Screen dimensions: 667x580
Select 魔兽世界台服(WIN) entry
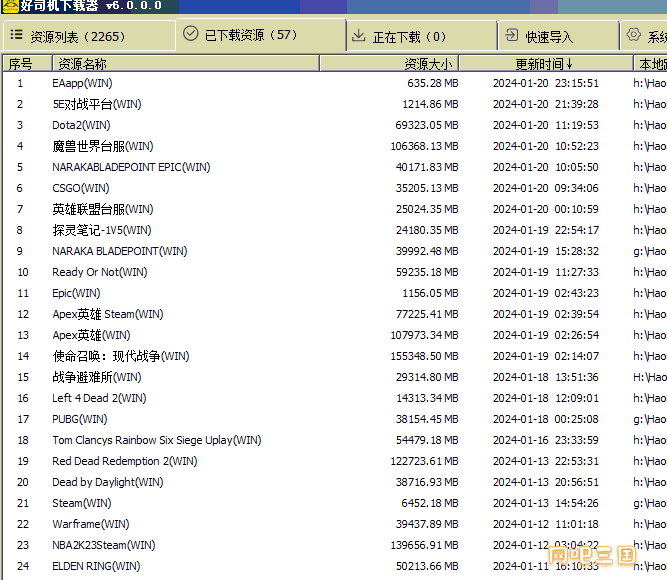coord(334,146)
